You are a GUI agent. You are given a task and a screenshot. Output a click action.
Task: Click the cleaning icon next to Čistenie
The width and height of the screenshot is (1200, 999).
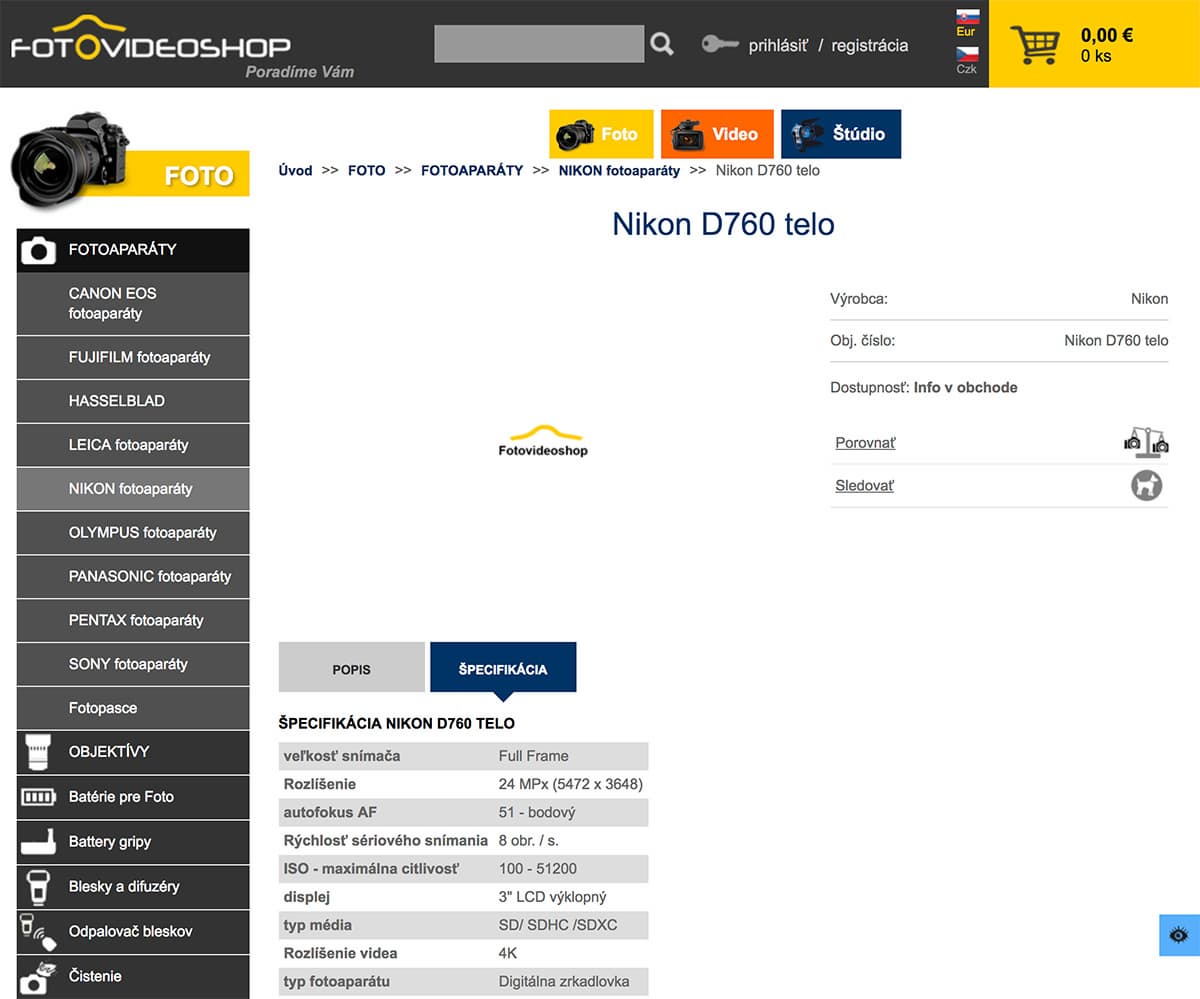coord(37,976)
